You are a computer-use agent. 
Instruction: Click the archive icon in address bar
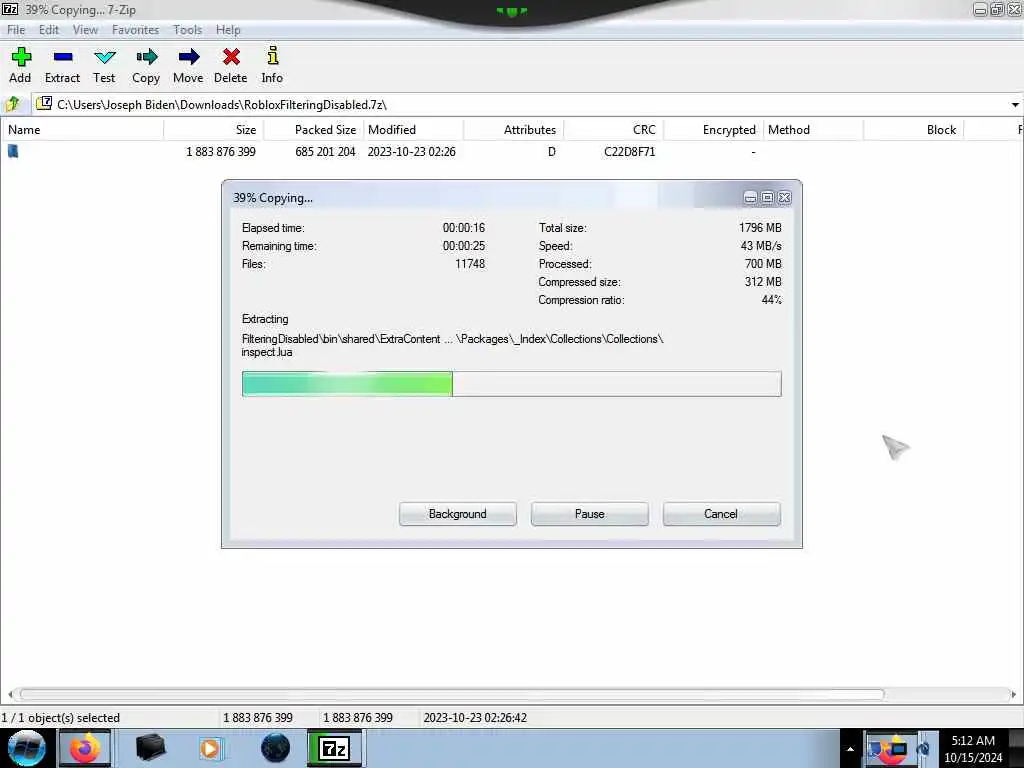click(44, 103)
